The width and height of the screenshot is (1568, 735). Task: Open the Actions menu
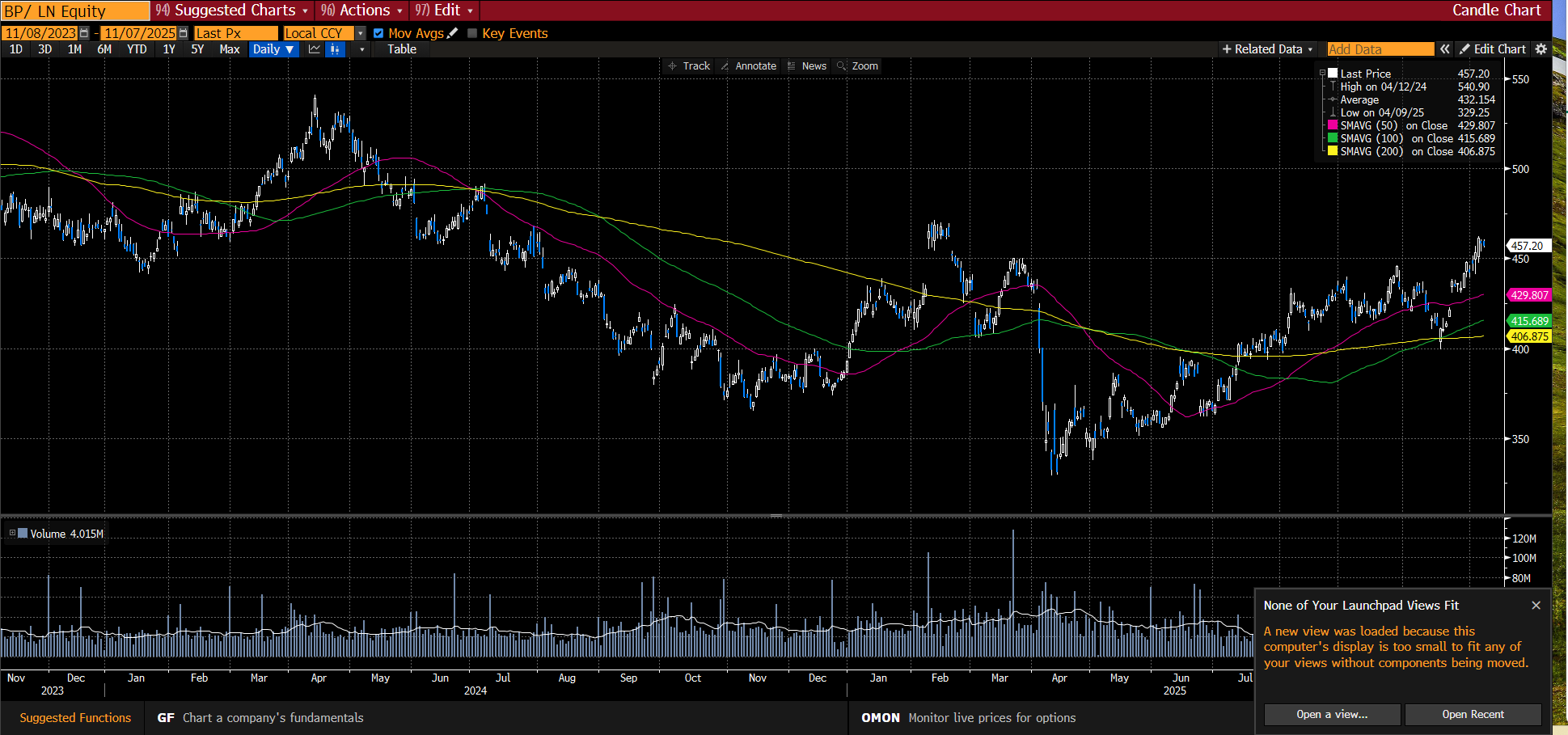coord(363,11)
